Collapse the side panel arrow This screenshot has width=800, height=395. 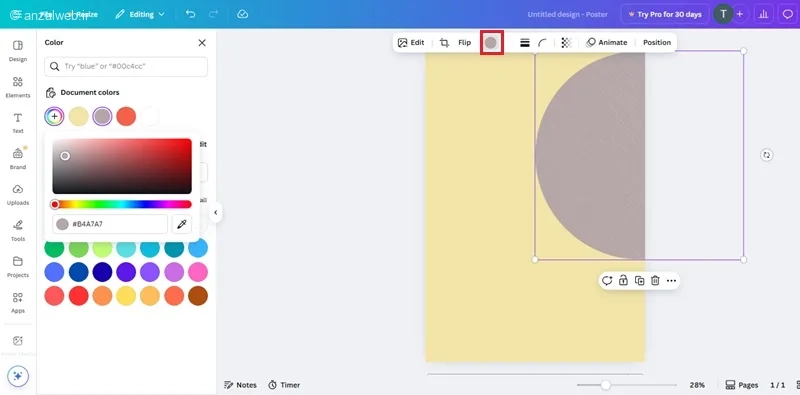[x=216, y=212]
